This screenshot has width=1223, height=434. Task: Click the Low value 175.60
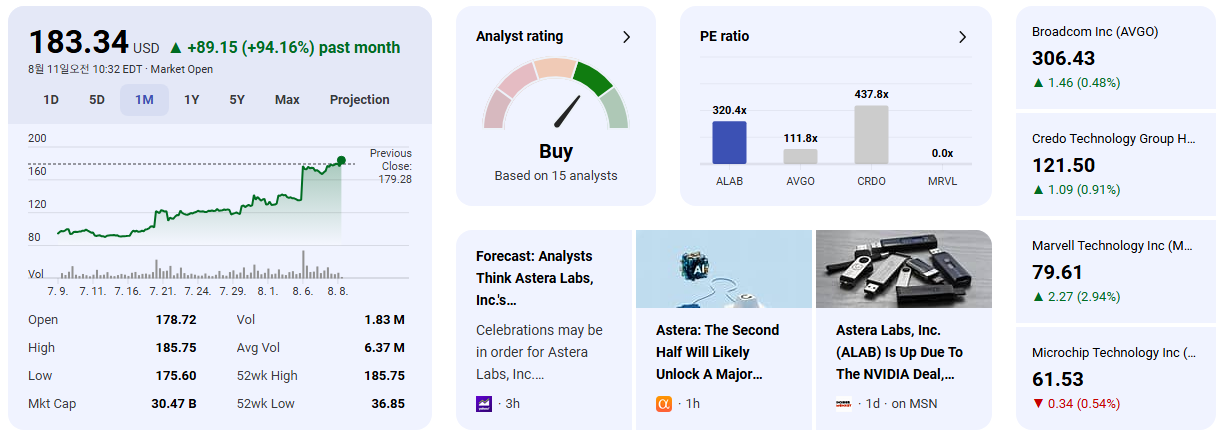click(176, 376)
